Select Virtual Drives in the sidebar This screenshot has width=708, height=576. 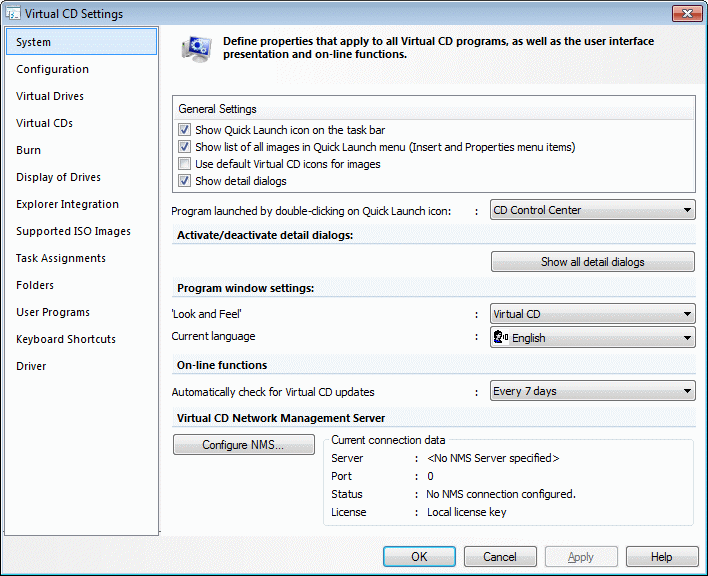[x=50, y=96]
